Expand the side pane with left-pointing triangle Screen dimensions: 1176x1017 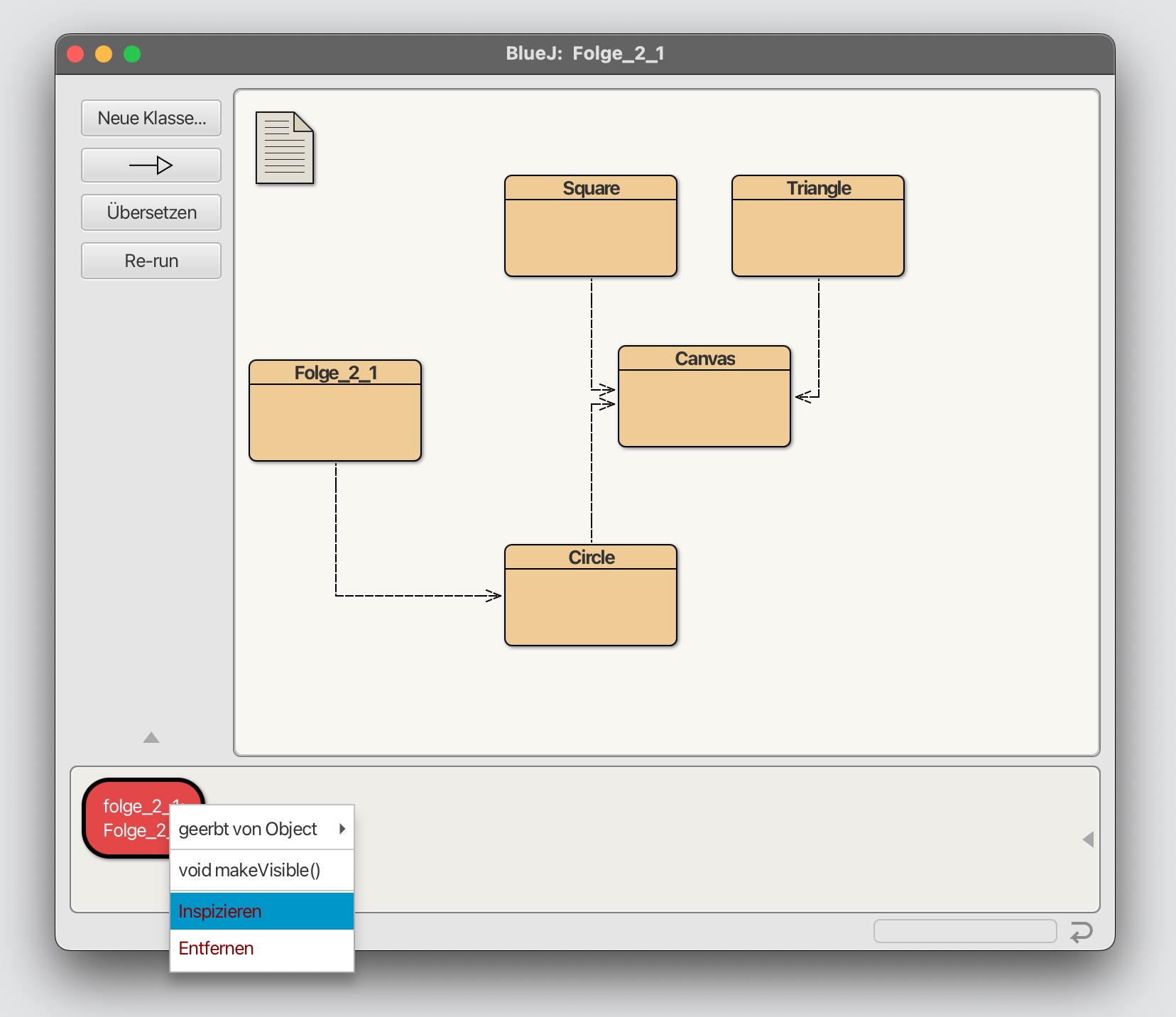click(1088, 839)
